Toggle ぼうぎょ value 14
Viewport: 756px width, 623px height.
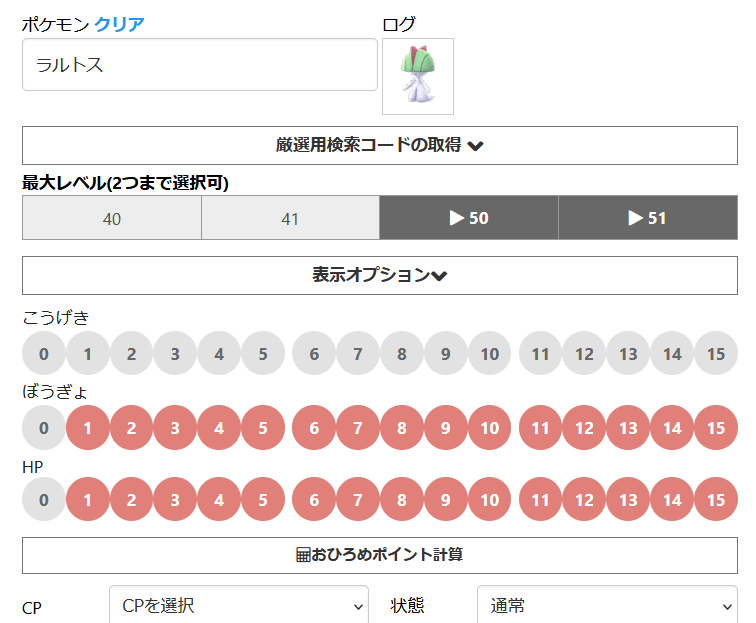point(672,427)
